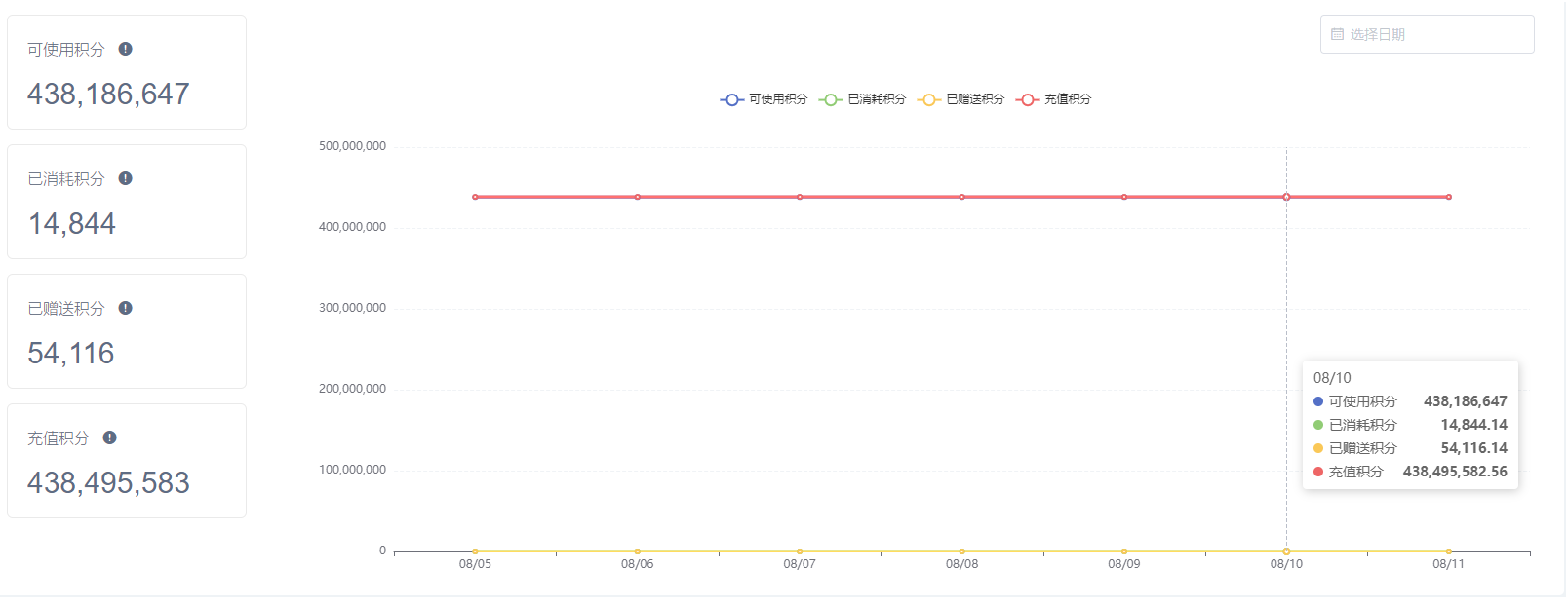This screenshot has height=608, width=1568.
Task: Click the red data point at 08/07
Action: tap(800, 197)
